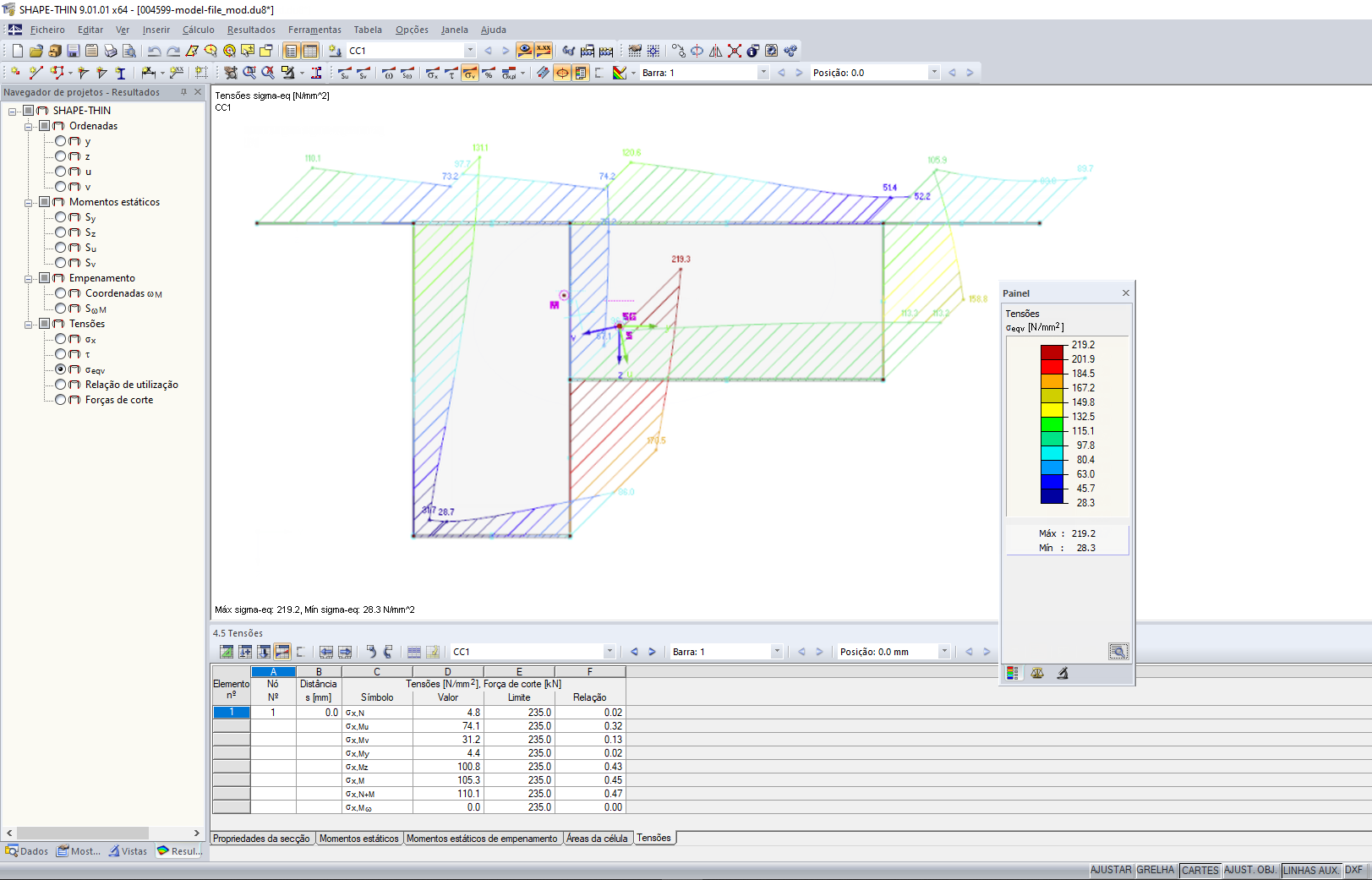This screenshot has height=880, width=1372.
Task: Select the Coordenadas ωM radio button
Action: point(61,293)
